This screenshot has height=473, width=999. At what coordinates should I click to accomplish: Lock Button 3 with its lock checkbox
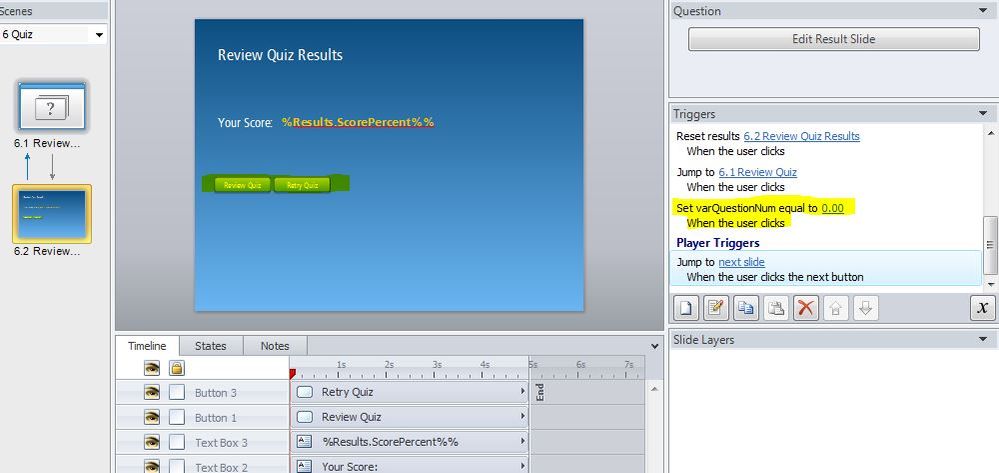pos(176,392)
